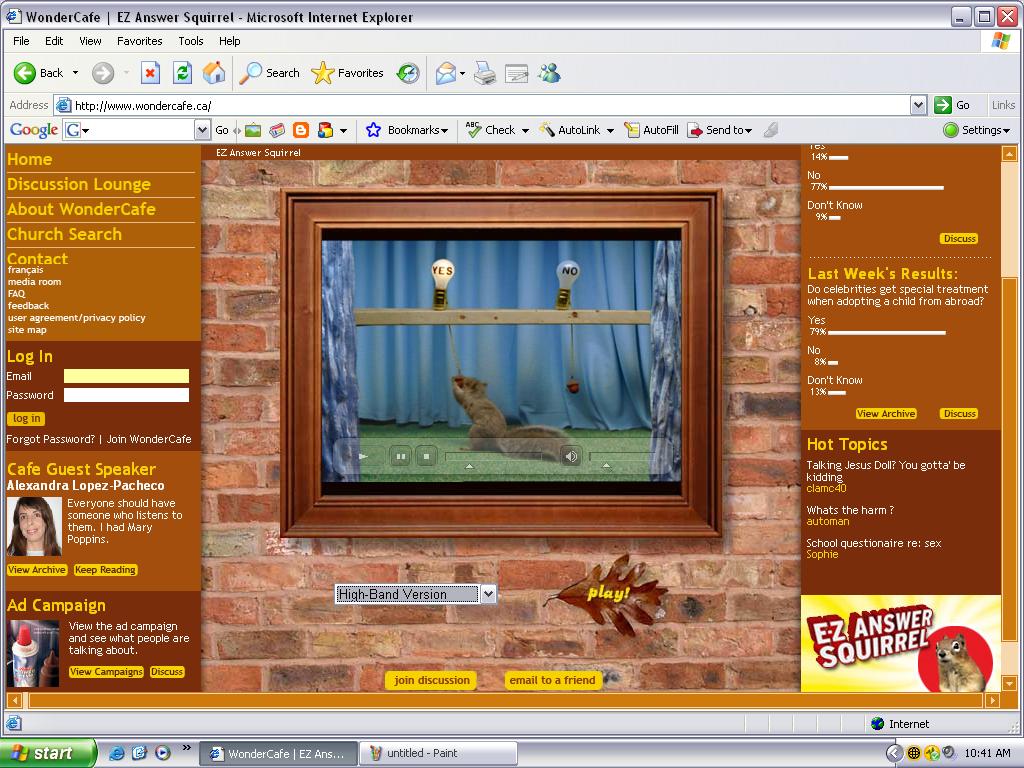Switch to untitled - Paint taskbar window
1024x768 pixels.
[439, 753]
